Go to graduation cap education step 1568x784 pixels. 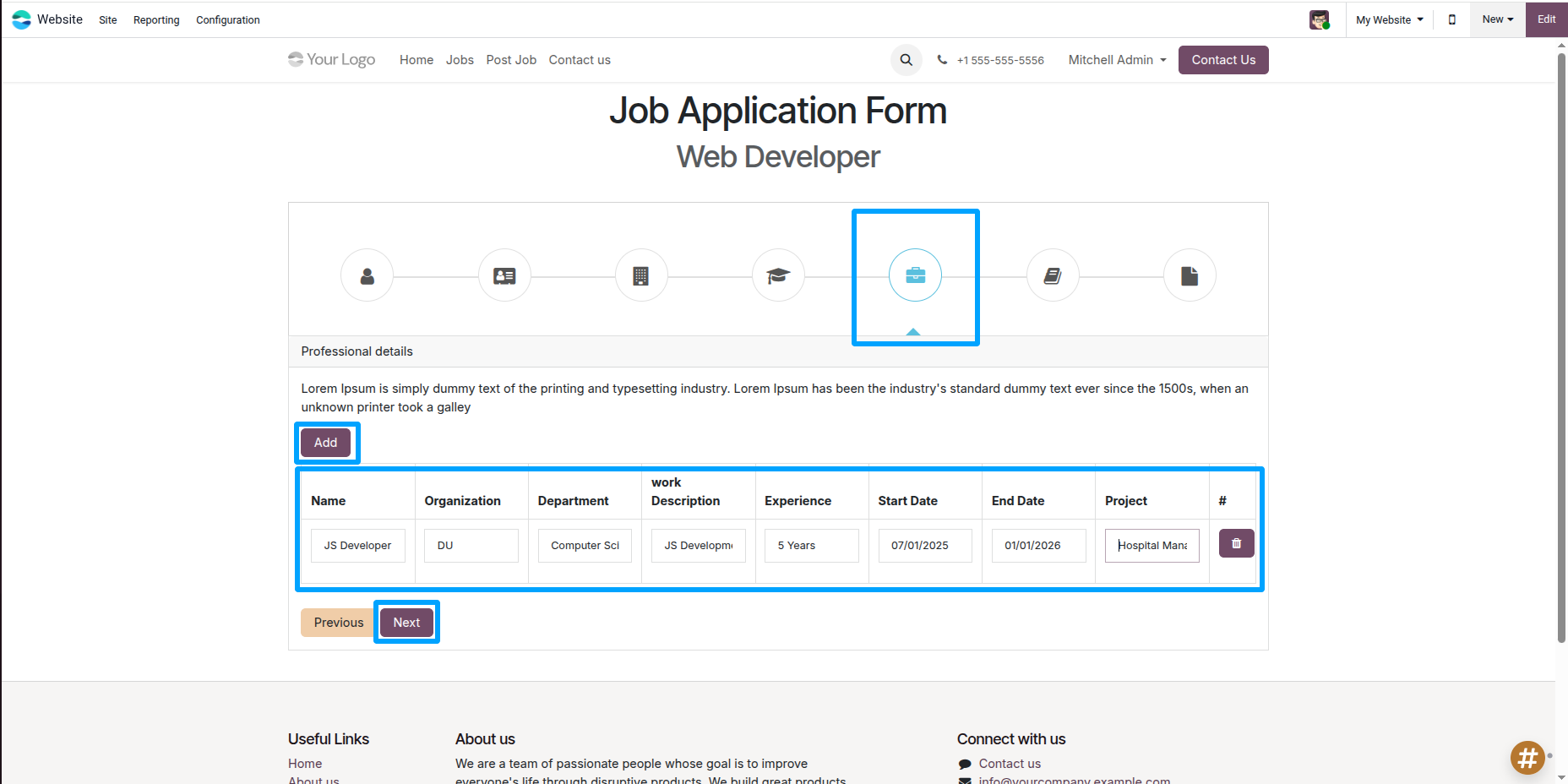[x=778, y=275]
